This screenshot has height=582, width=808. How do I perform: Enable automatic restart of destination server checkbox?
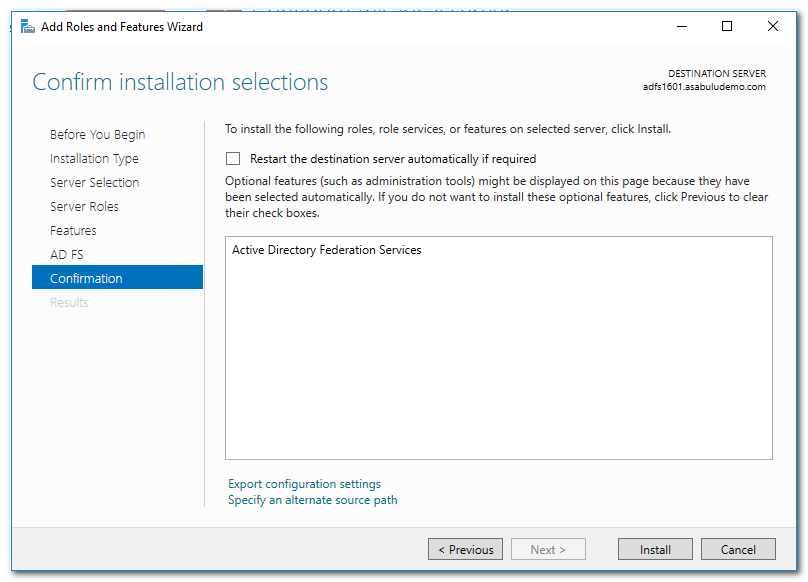coord(233,159)
